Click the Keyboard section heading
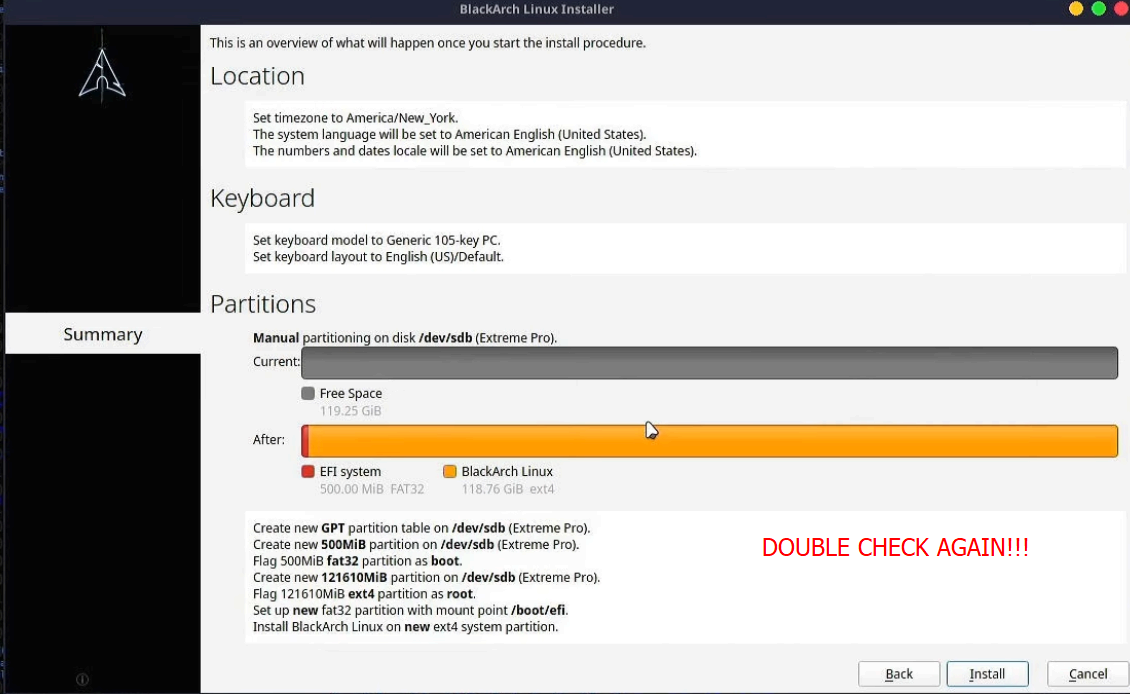 click(x=262, y=198)
